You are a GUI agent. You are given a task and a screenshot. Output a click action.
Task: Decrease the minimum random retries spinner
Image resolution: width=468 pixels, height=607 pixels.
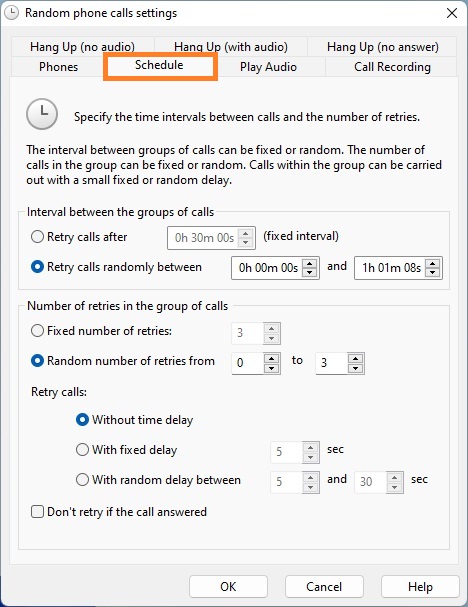pyautogui.click(x=271, y=368)
